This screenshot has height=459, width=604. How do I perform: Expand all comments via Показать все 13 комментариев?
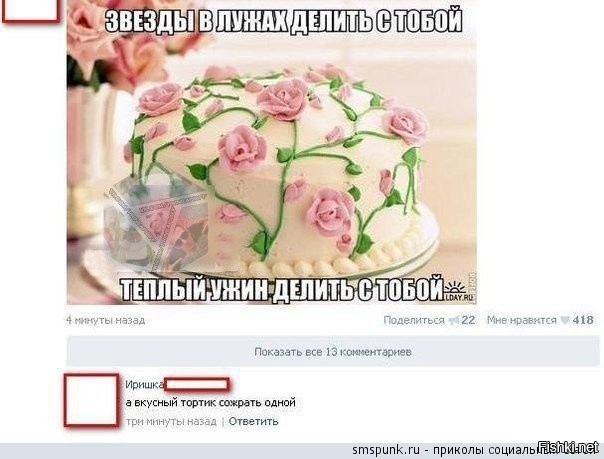333,351
